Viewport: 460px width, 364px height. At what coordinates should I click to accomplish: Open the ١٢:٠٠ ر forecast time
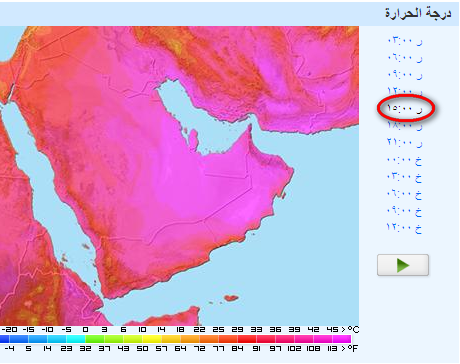point(405,91)
